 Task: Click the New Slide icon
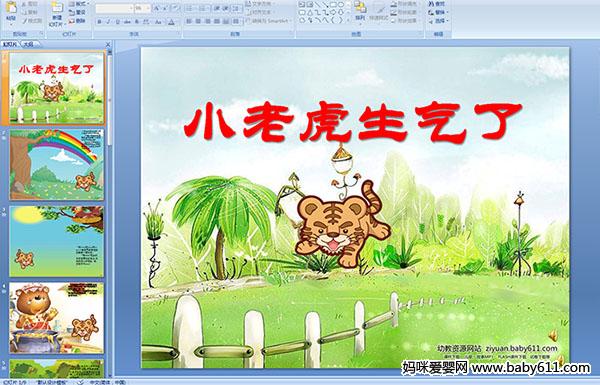click(x=57, y=8)
